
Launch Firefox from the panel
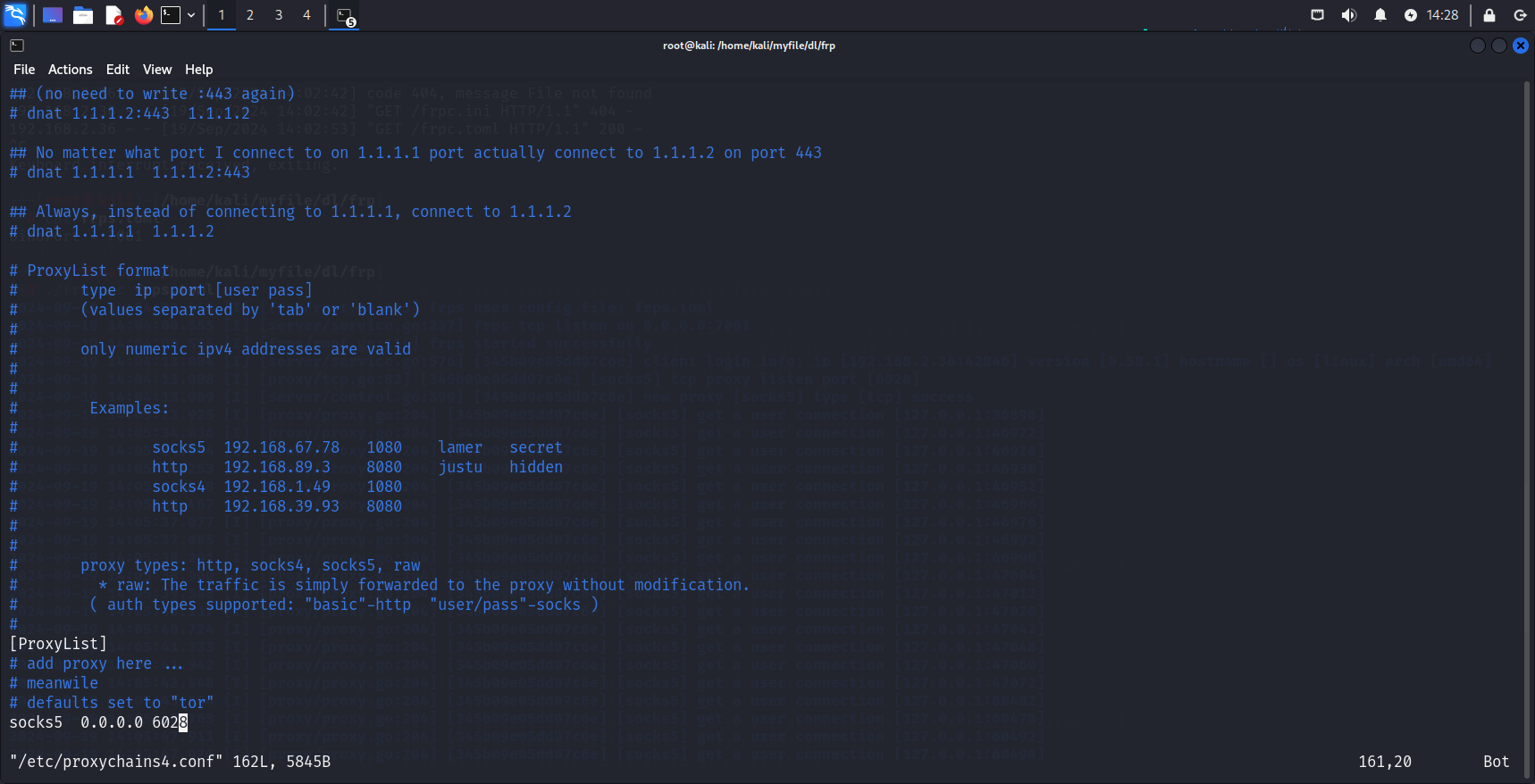click(143, 15)
